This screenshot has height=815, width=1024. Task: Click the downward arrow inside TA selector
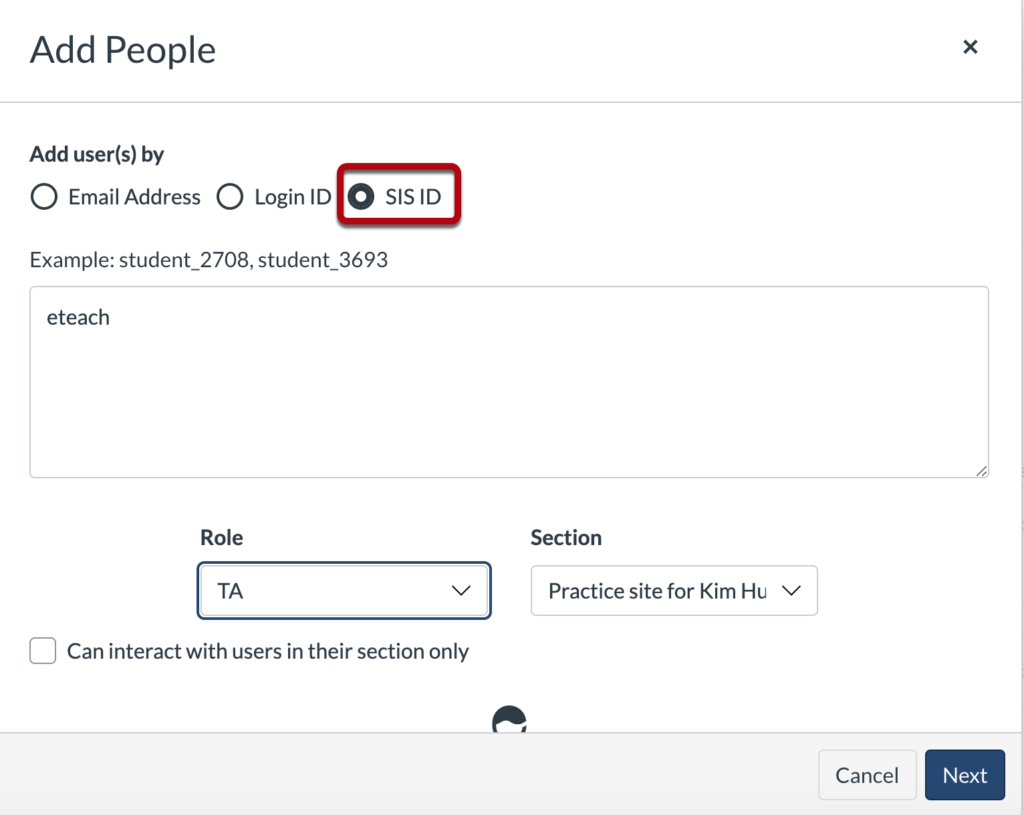click(x=461, y=591)
